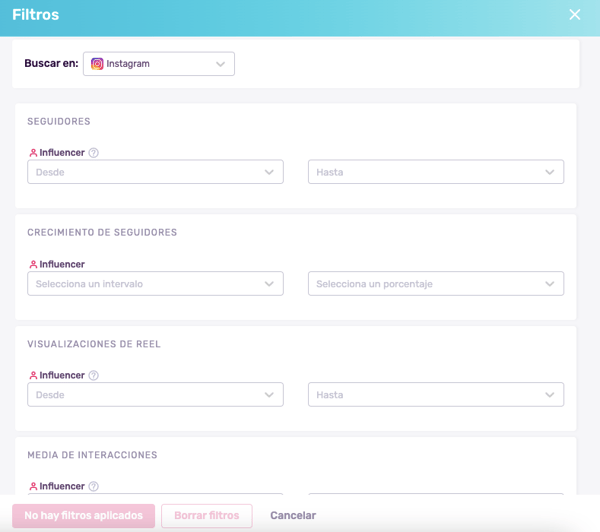The width and height of the screenshot is (600, 532).
Task: Click chevron arrow in Seguidores Desde field
Action: coord(269,172)
